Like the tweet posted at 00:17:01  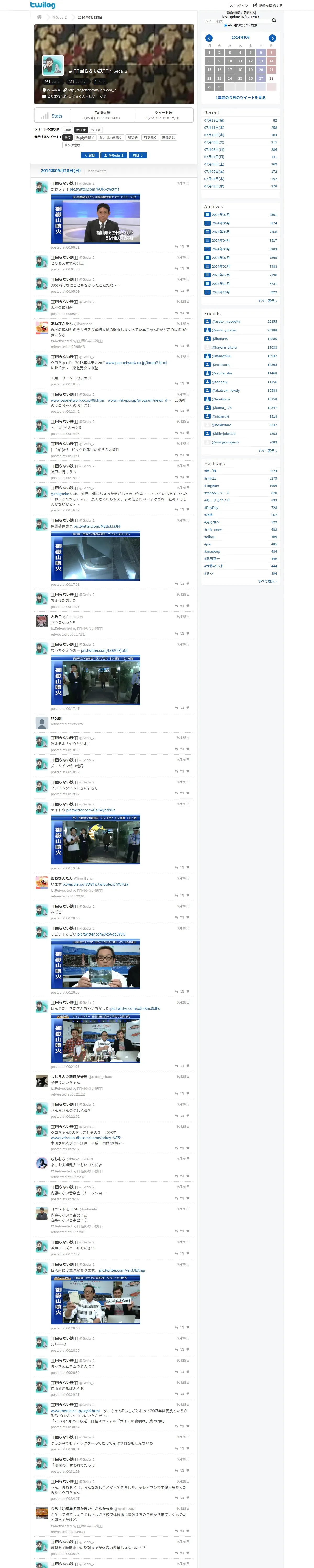click(188, 584)
